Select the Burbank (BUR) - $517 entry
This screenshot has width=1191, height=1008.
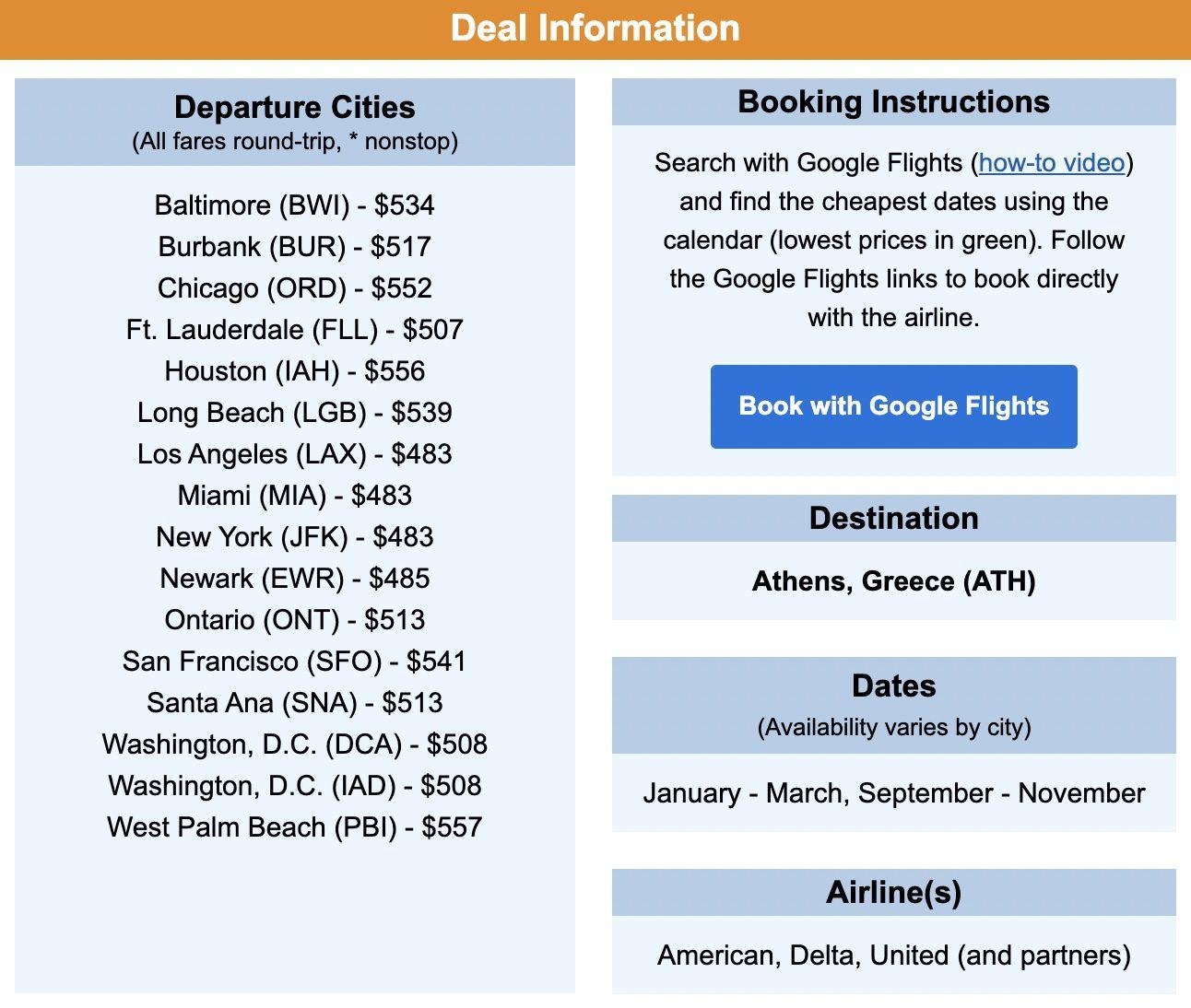tap(295, 246)
